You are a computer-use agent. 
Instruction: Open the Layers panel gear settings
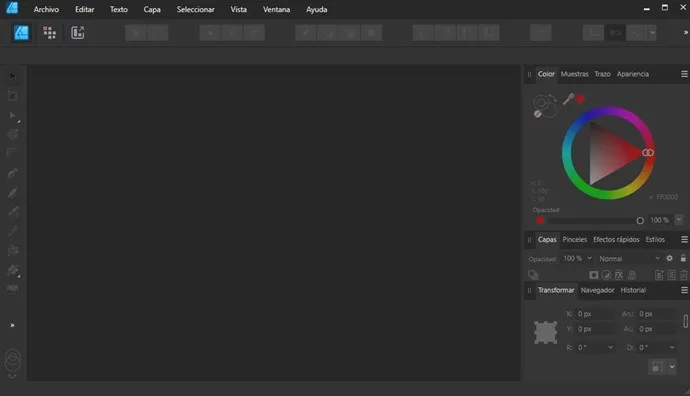(x=669, y=258)
